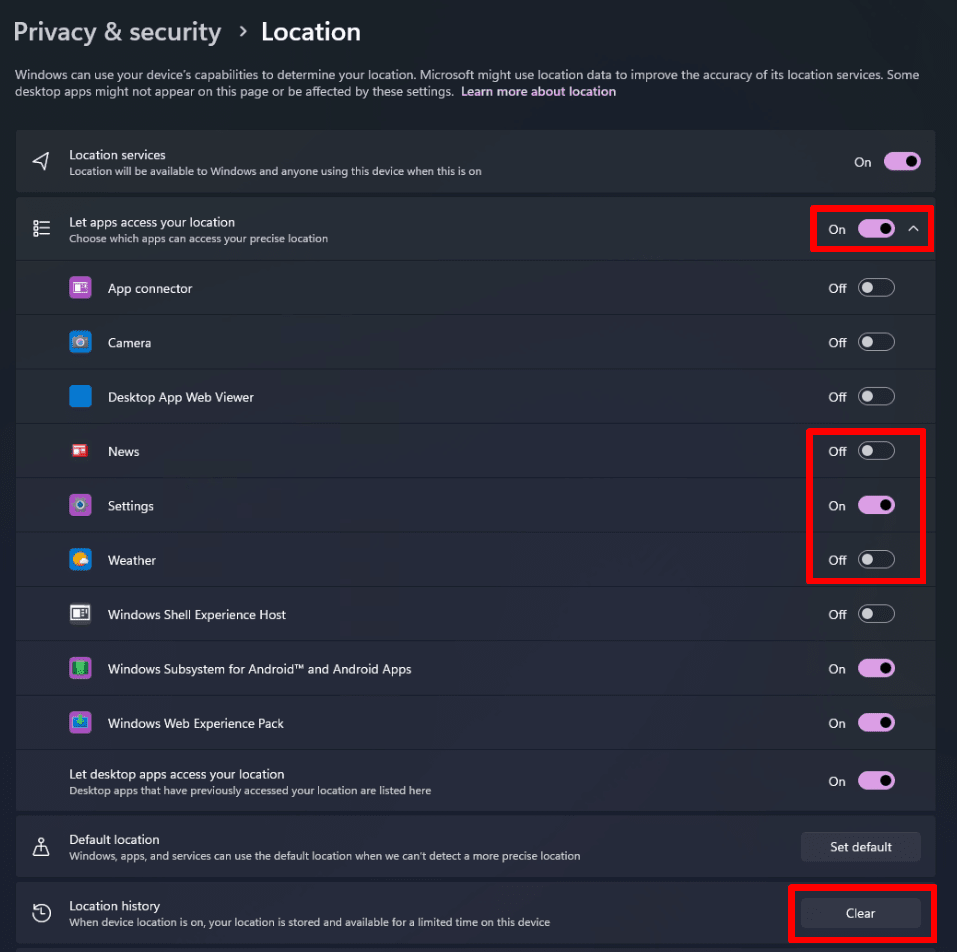
Task: Disable location toggle for Settings app
Action: [876, 506]
